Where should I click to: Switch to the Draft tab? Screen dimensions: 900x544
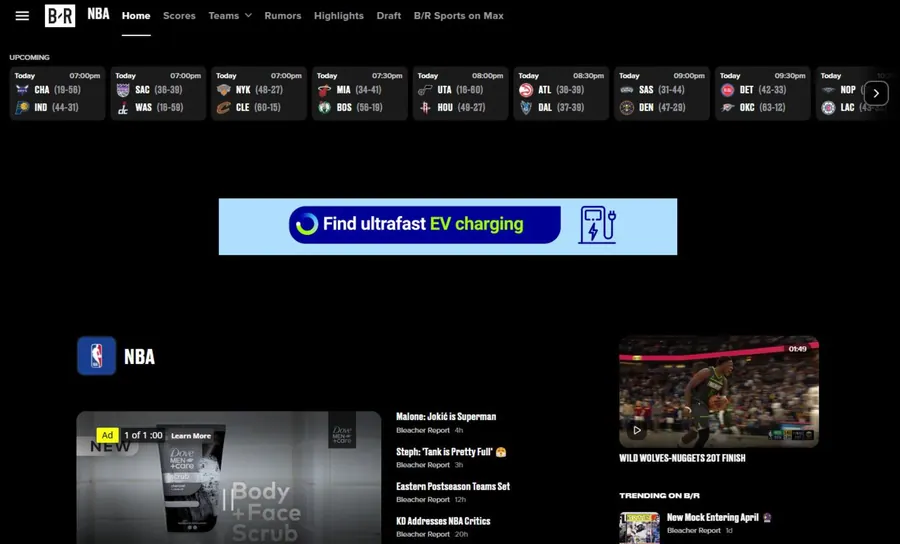389,15
